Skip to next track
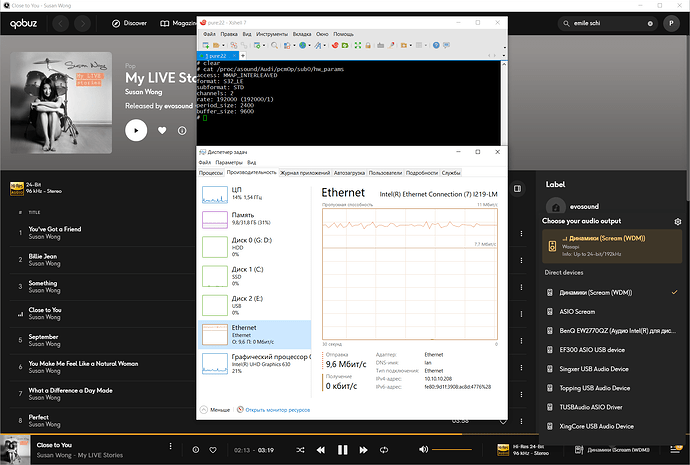Screen dimensions: 690x465 click(x=363, y=450)
